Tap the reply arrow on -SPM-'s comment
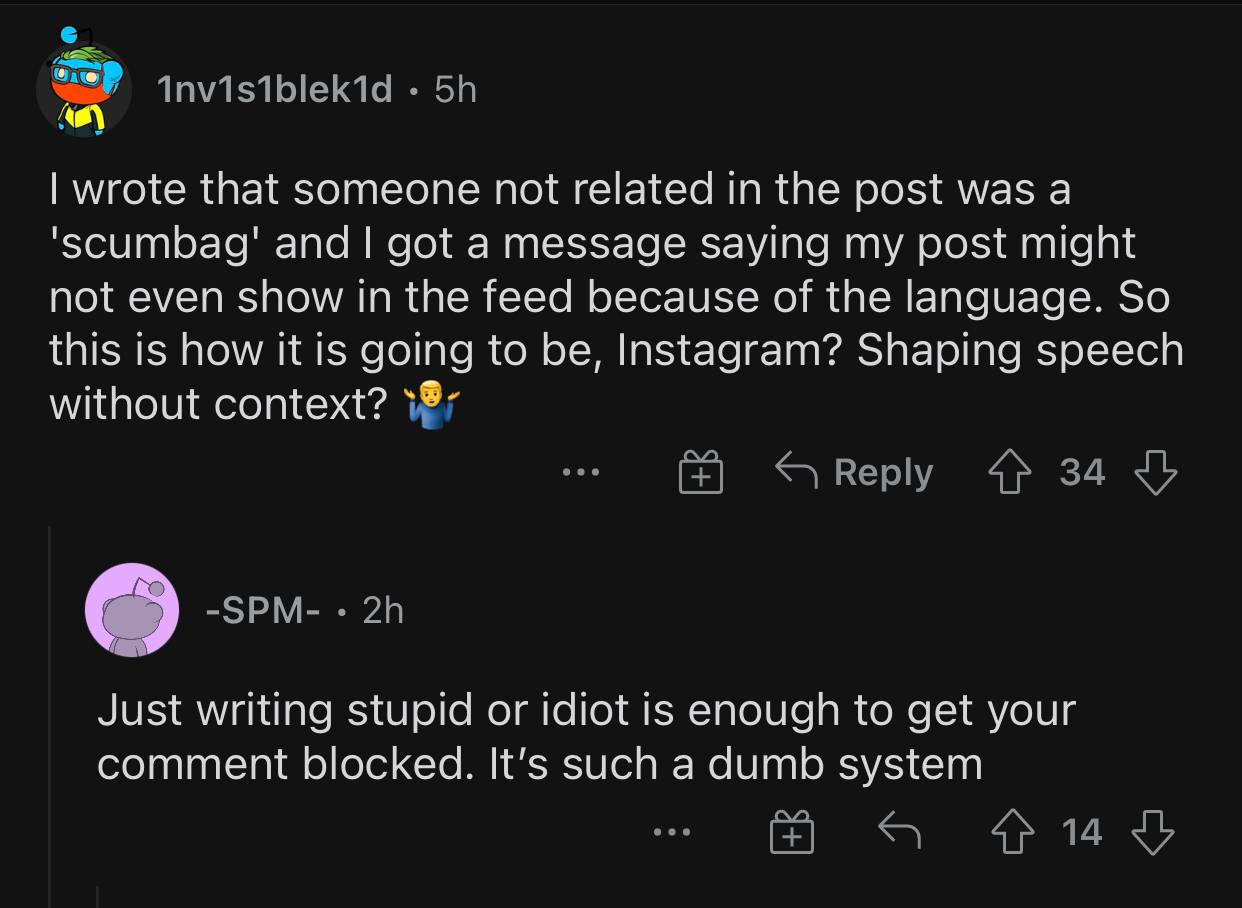1242x908 pixels. (x=898, y=830)
